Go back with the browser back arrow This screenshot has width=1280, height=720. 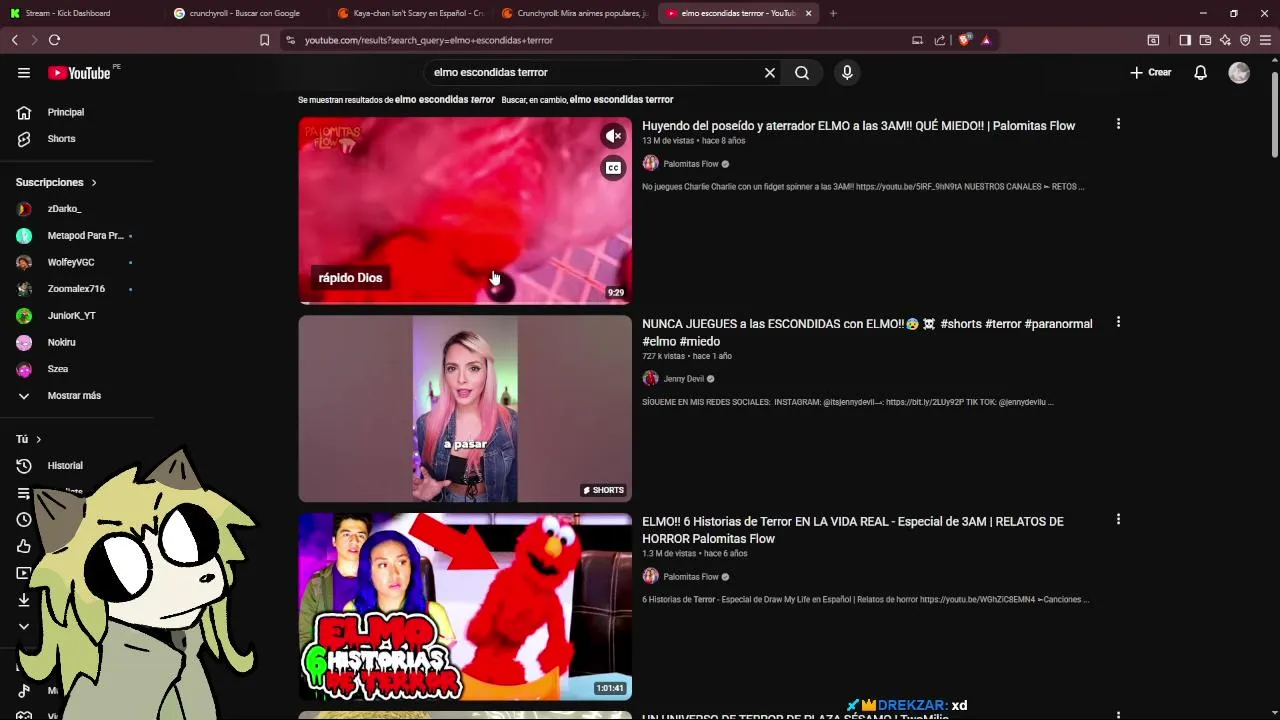[14, 40]
